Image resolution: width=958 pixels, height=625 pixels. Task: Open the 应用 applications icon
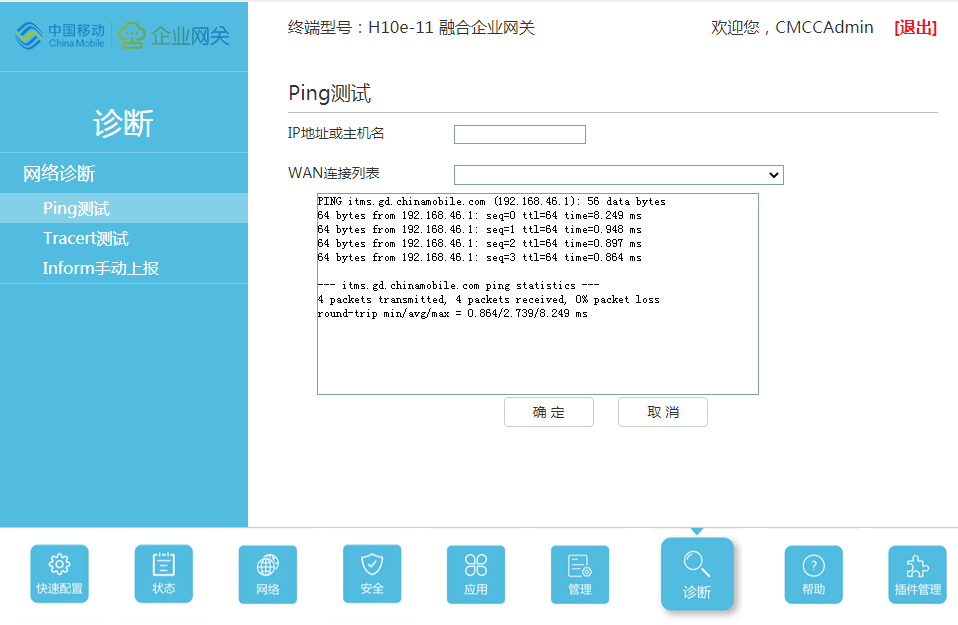click(476, 573)
